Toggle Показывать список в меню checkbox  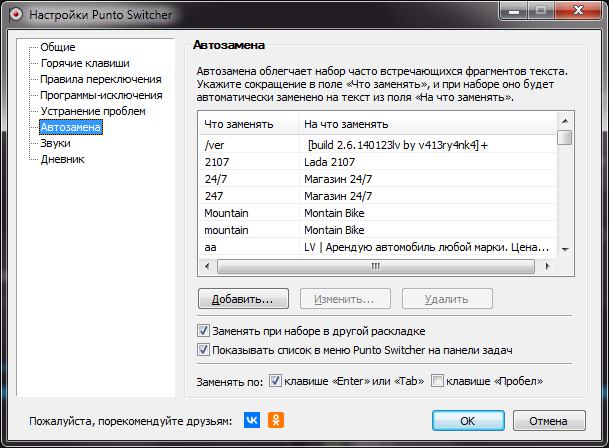(203, 350)
